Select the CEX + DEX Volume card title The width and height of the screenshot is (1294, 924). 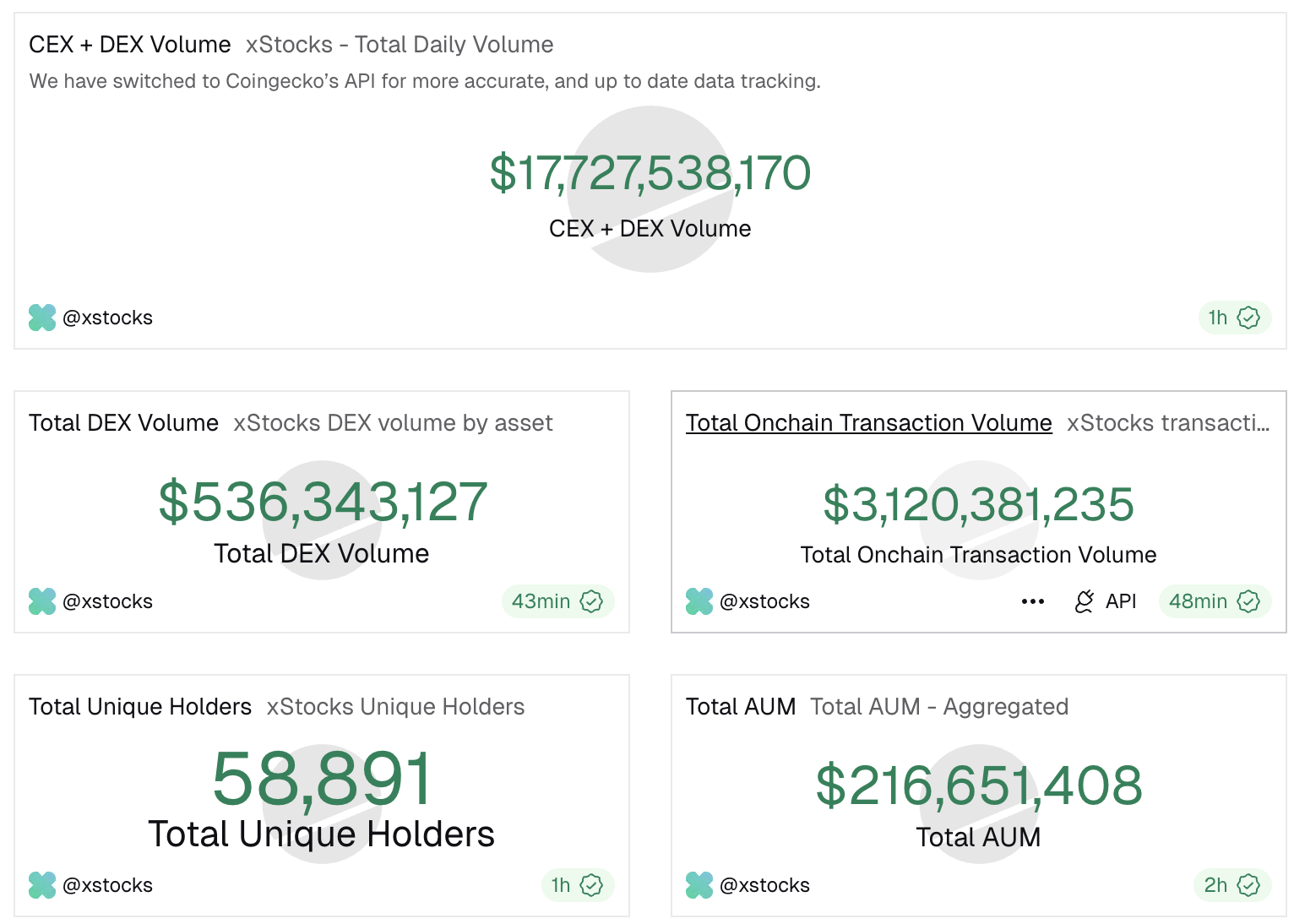click(130, 44)
